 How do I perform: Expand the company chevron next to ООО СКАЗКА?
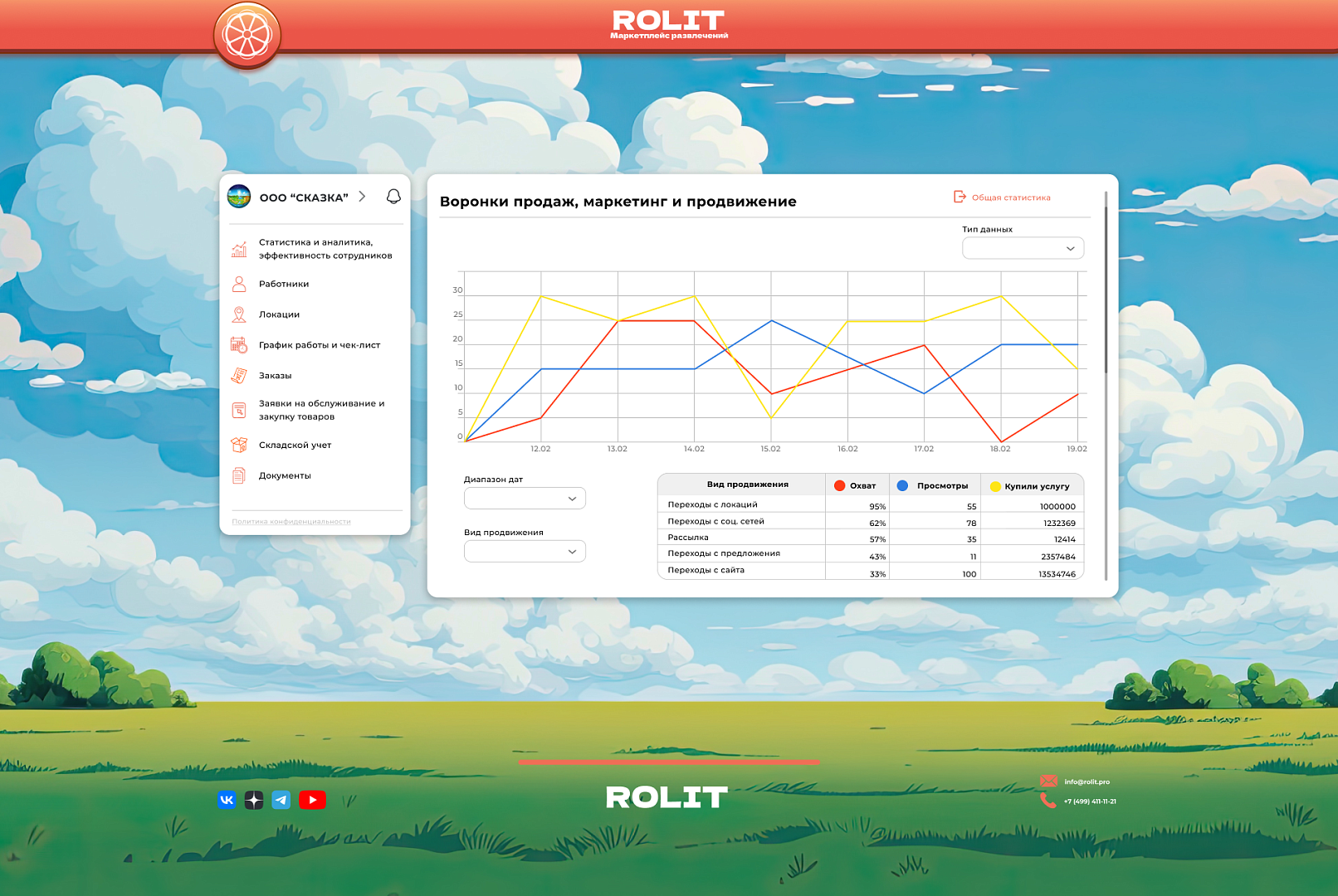[362, 197]
